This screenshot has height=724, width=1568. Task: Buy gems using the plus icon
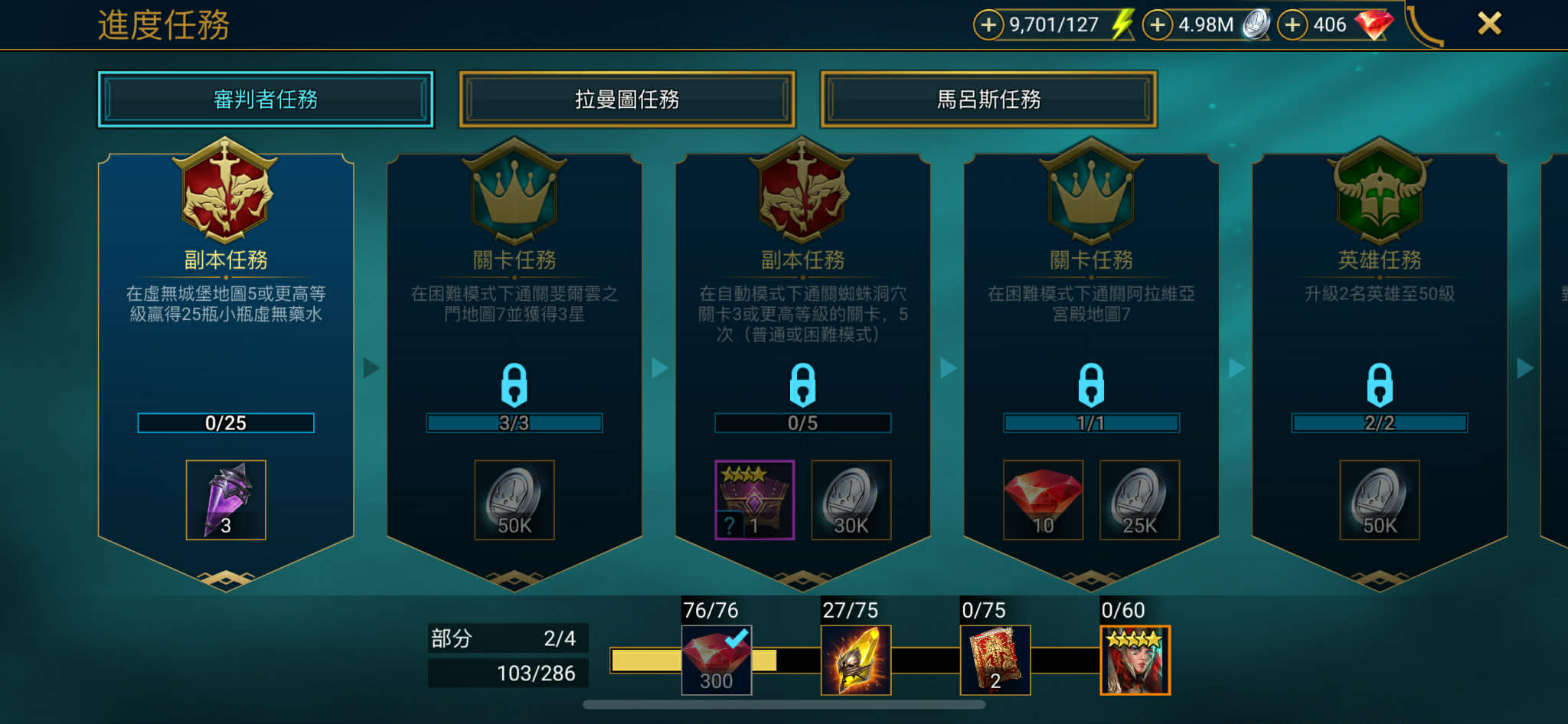click(x=1292, y=24)
